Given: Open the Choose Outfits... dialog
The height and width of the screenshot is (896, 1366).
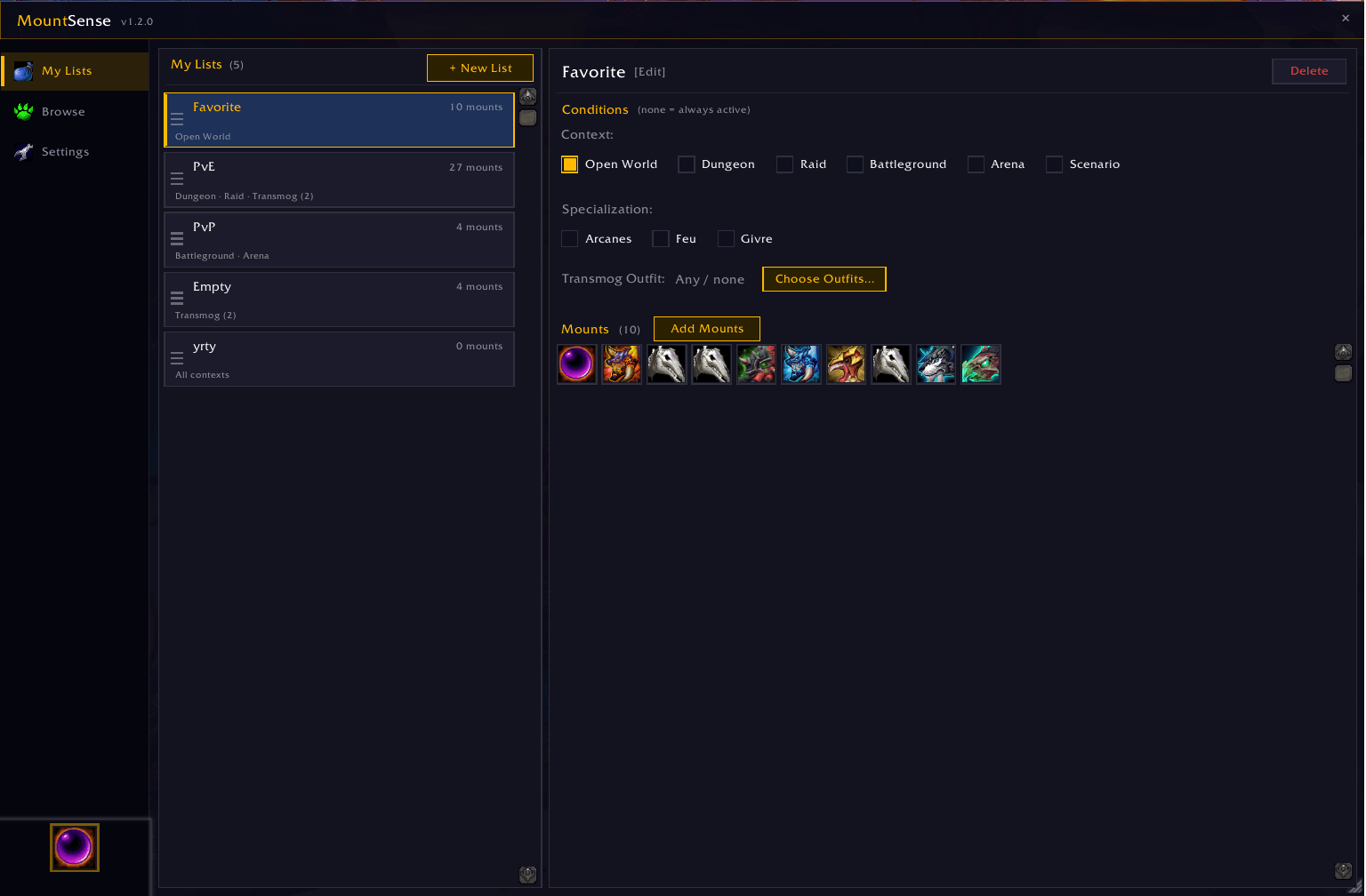Looking at the screenshot, I should pyautogui.click(x=824, y=279).
